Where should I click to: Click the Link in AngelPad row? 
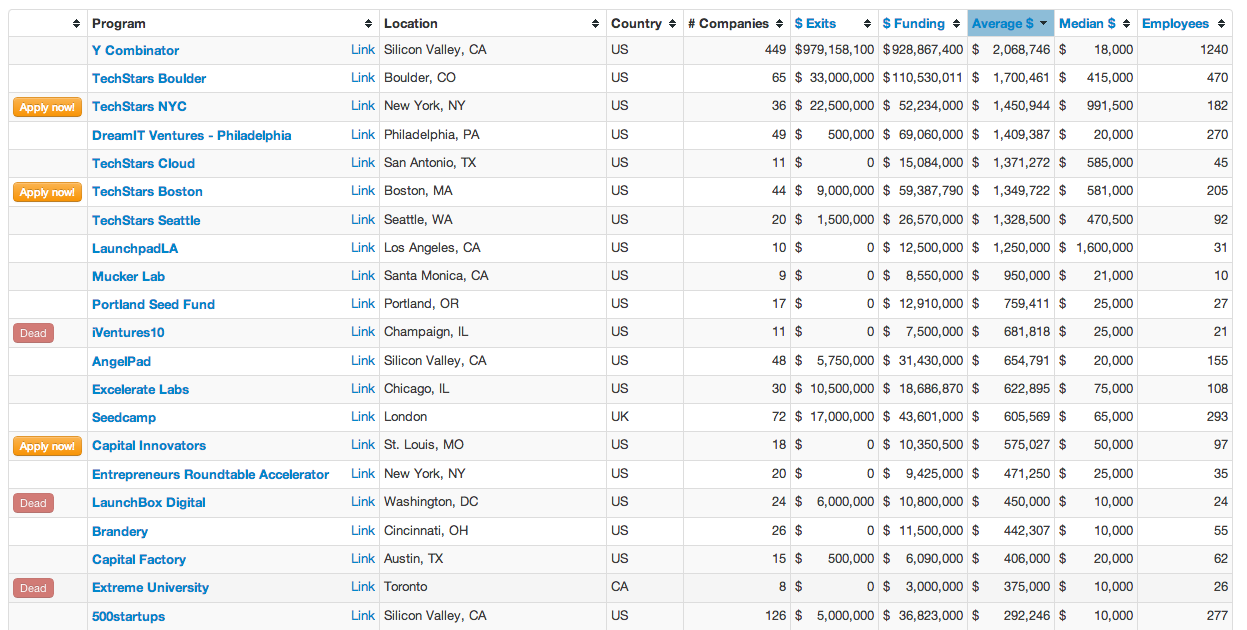[363, 360]
